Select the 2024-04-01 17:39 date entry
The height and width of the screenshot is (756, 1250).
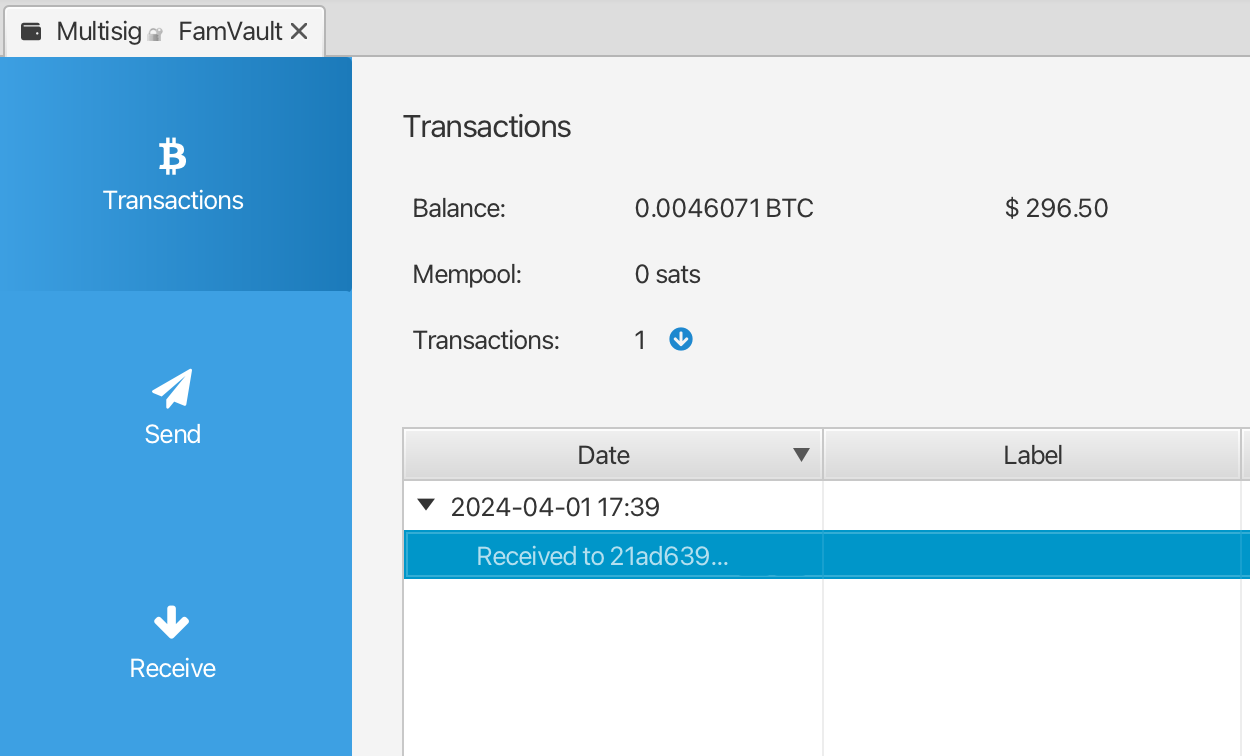555,507
